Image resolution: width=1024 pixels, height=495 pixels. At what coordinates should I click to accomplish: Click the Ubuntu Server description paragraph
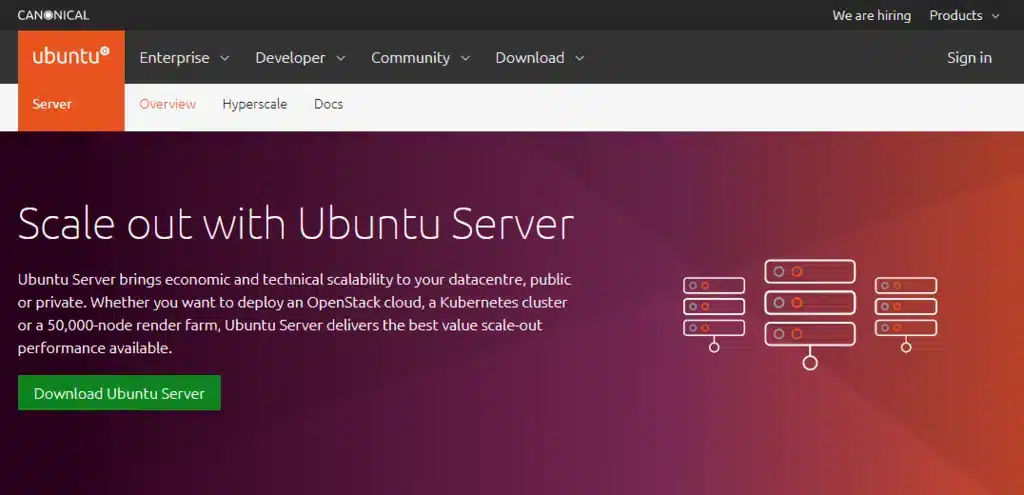(x=295, y=314)
